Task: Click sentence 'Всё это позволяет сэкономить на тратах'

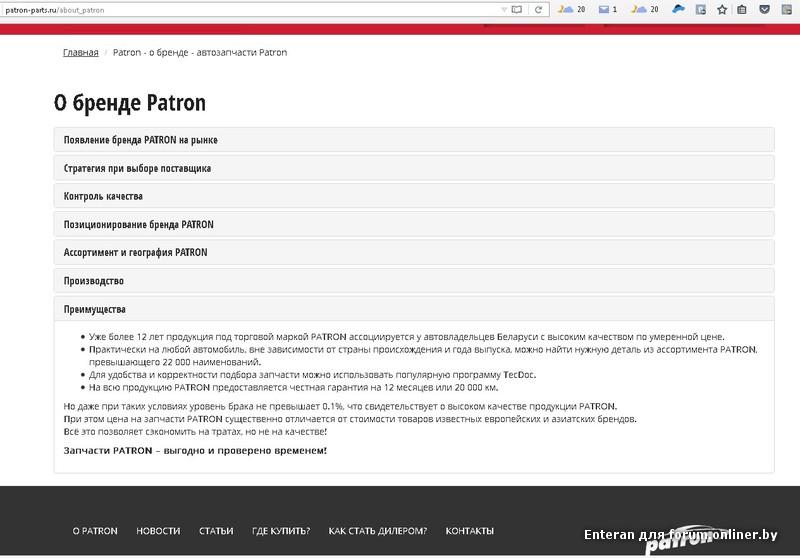Action: 195,432
